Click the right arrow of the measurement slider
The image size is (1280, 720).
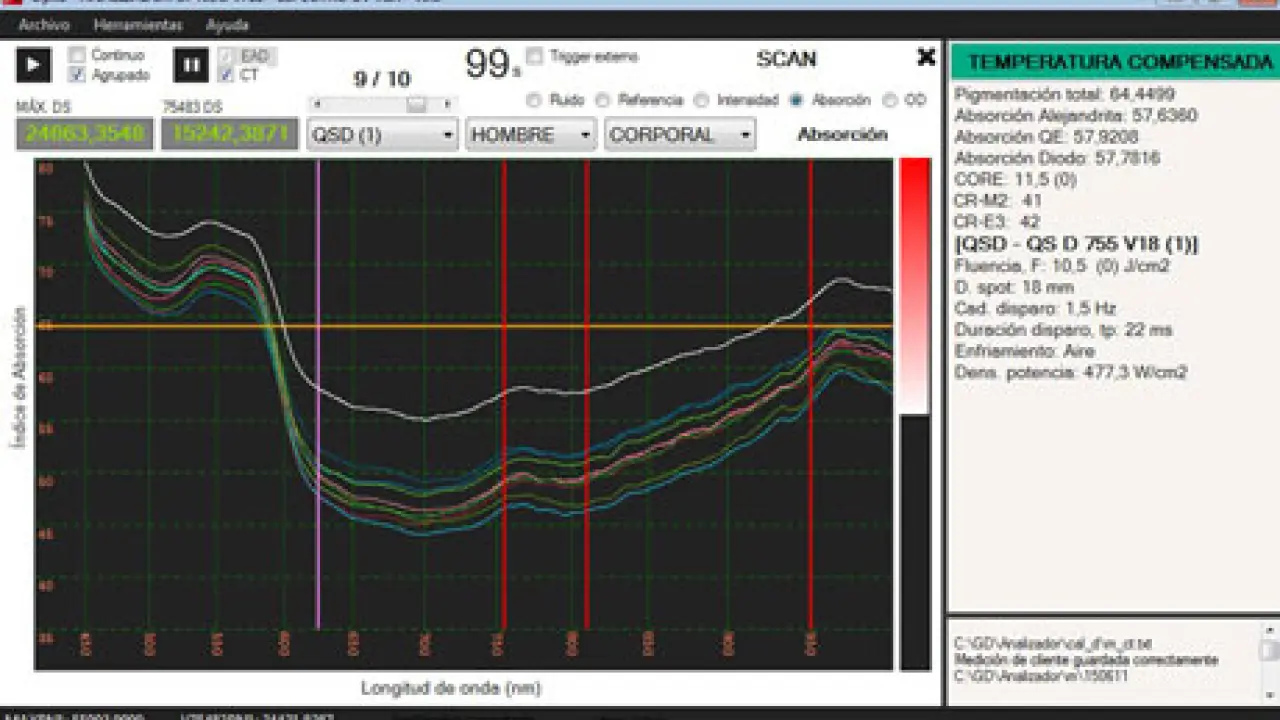[447, 104]
